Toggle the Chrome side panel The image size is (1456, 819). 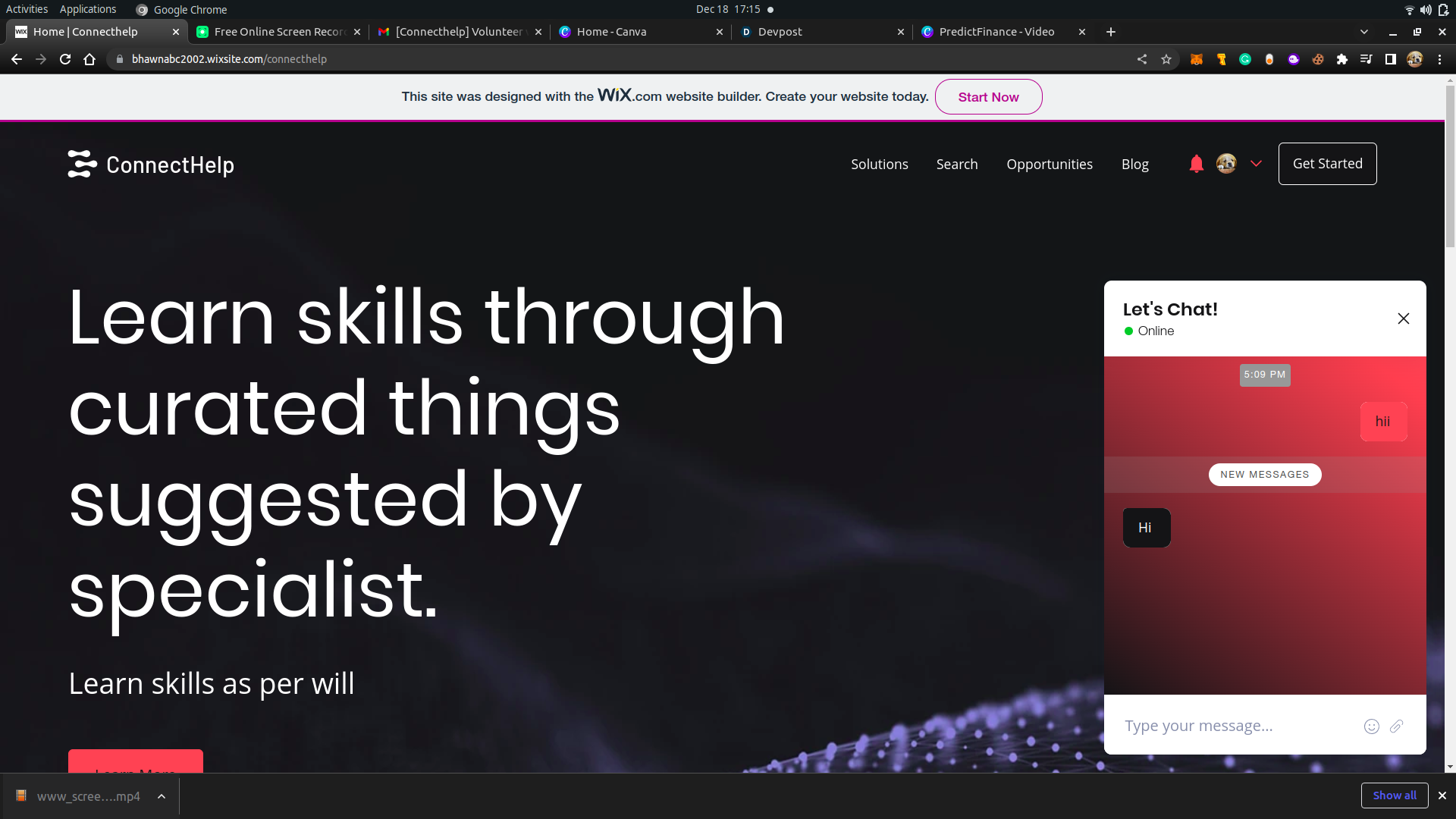(x=1391, y=59)
